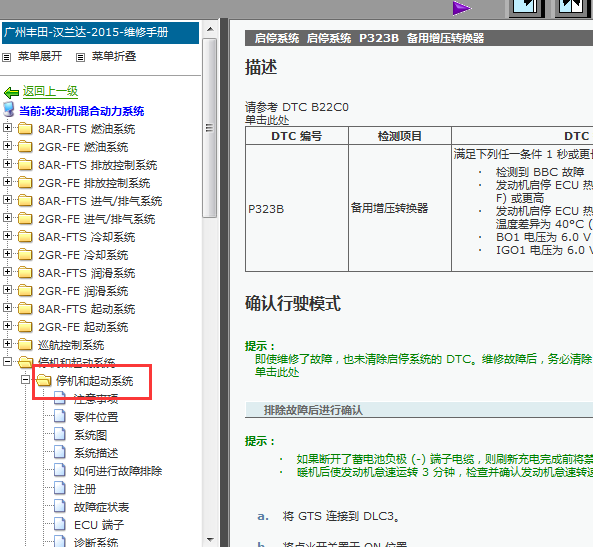The width and height of the screenshot is (593, 547).
Task: Click the scroll-up arrow of the tree panel
Action: pos(210,29)
